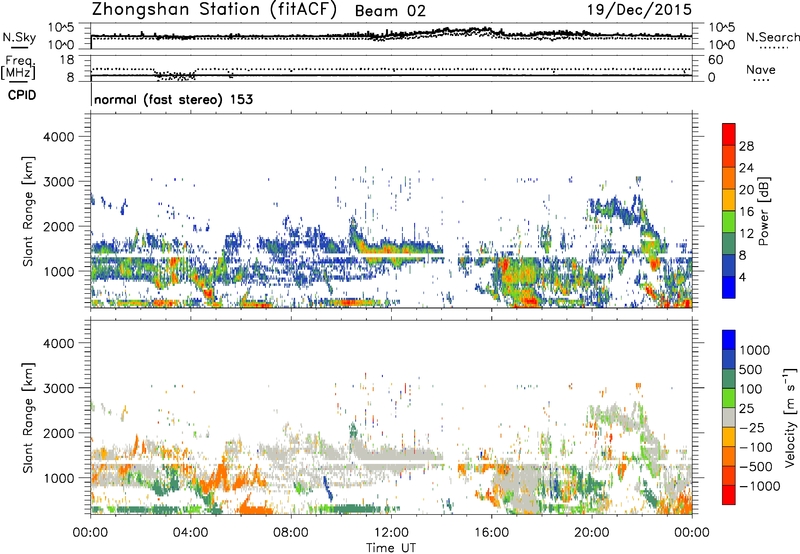This screenshot has width=800, height=554.
Task: Click the 'Nave' legend label
Action: 761,70
